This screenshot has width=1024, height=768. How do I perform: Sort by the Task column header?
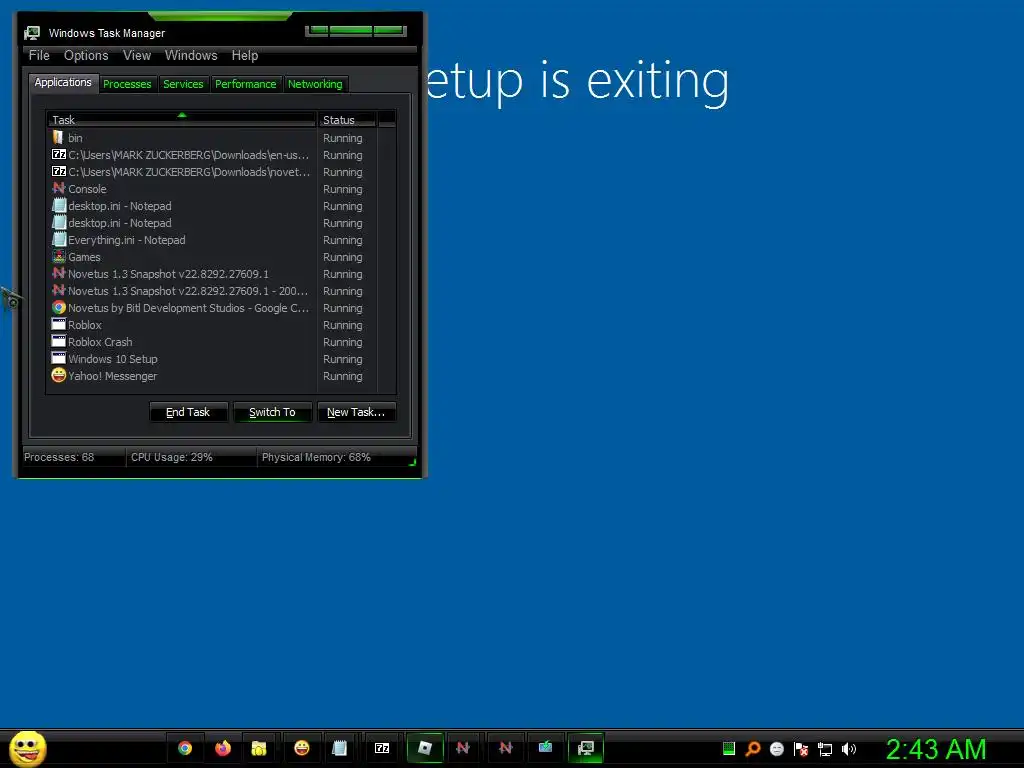(182, 120)
